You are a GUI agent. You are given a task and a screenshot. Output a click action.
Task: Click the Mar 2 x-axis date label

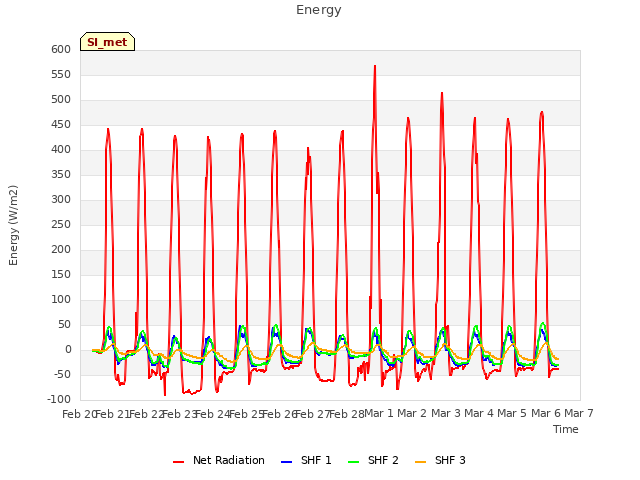(x=412, y=414)
